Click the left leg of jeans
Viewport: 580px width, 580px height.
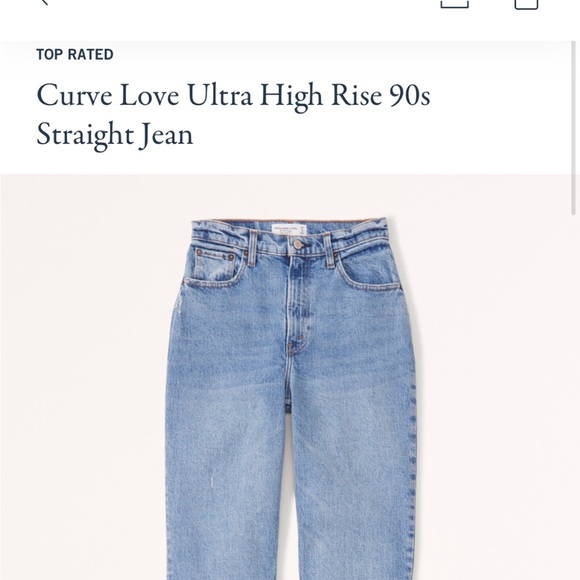point(229,481)
